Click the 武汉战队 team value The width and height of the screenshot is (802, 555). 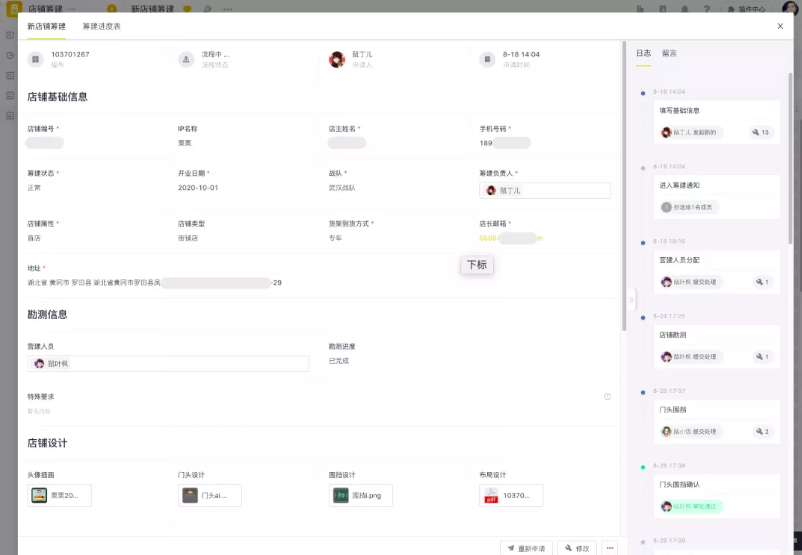342,188
